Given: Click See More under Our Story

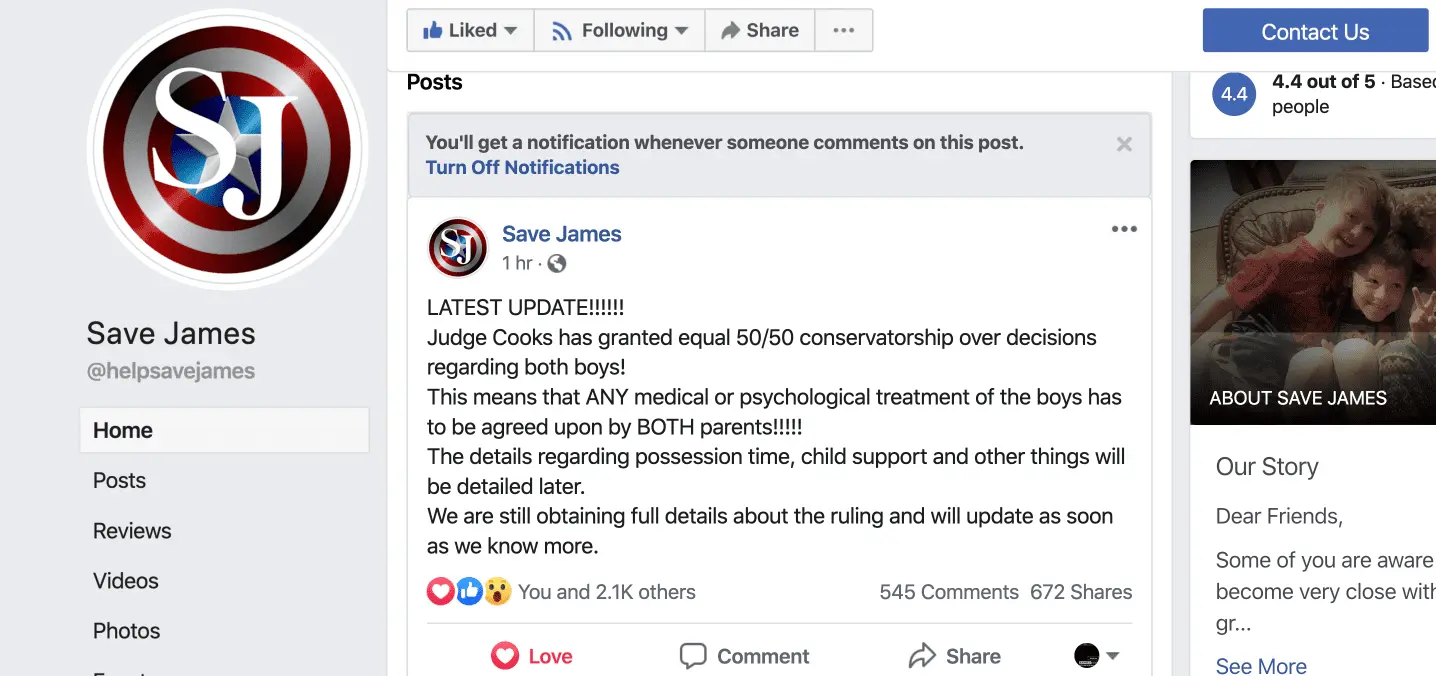Looking at the screenshot, I should [x=1261, y=665].
